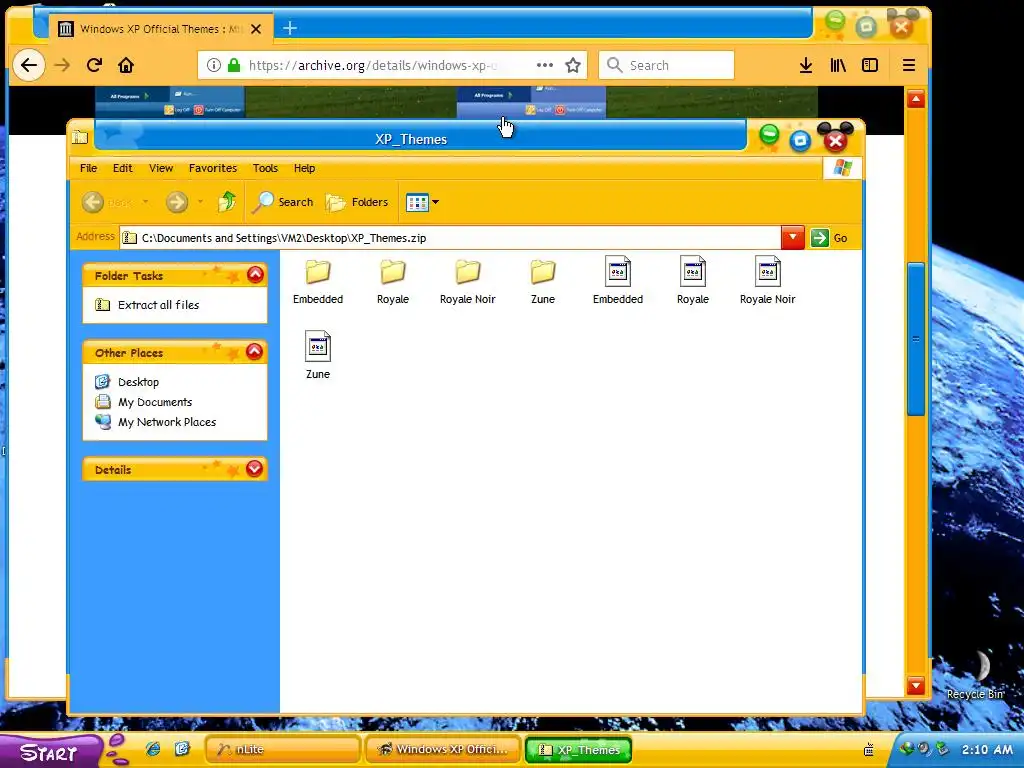Go to Desktop in Other Places
This screenshot has height=768, width=1024.
pyautogui.click(x=127, y=381)
